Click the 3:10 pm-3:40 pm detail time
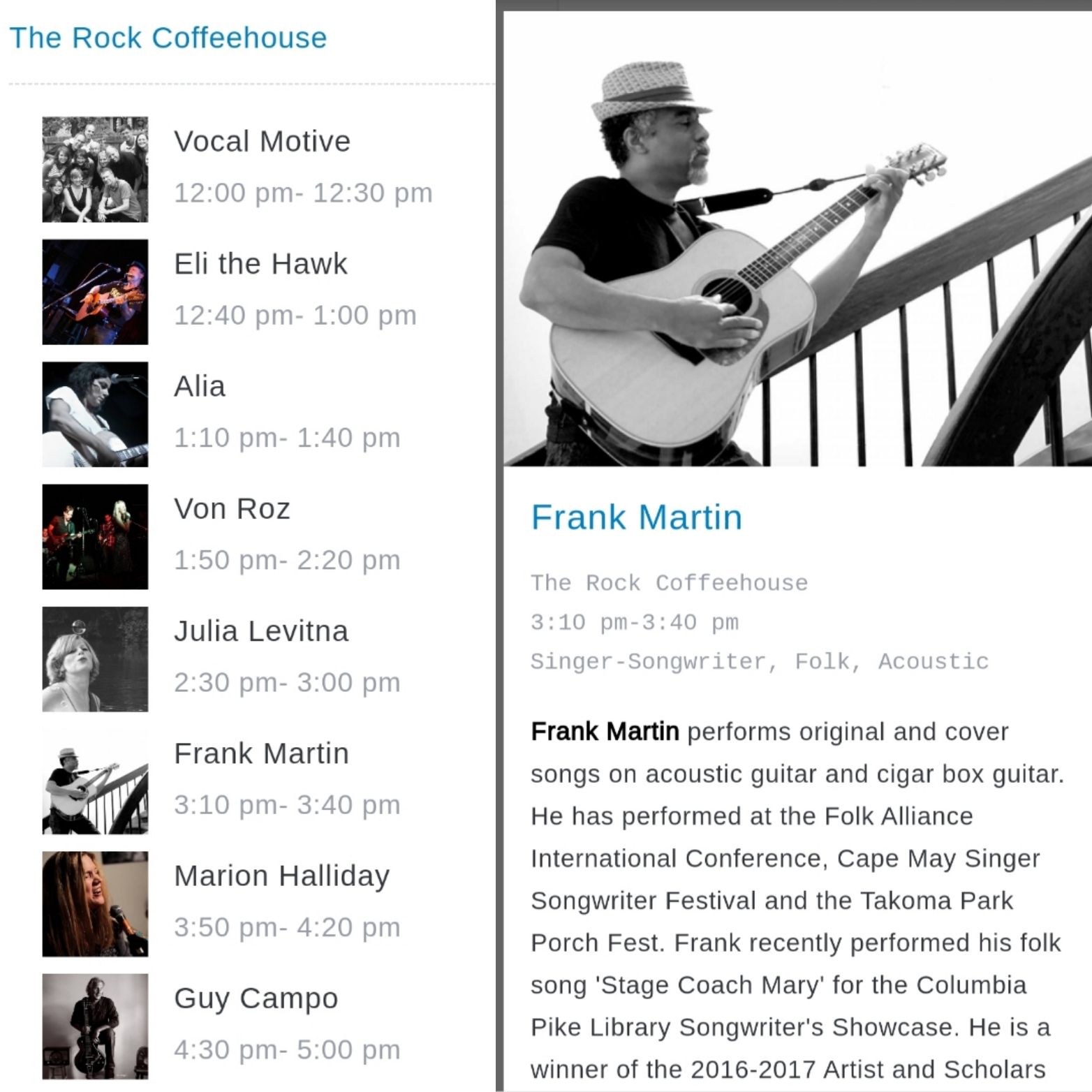The width and height of the screenshot is (1092, 1092). (x=634, y=622)
